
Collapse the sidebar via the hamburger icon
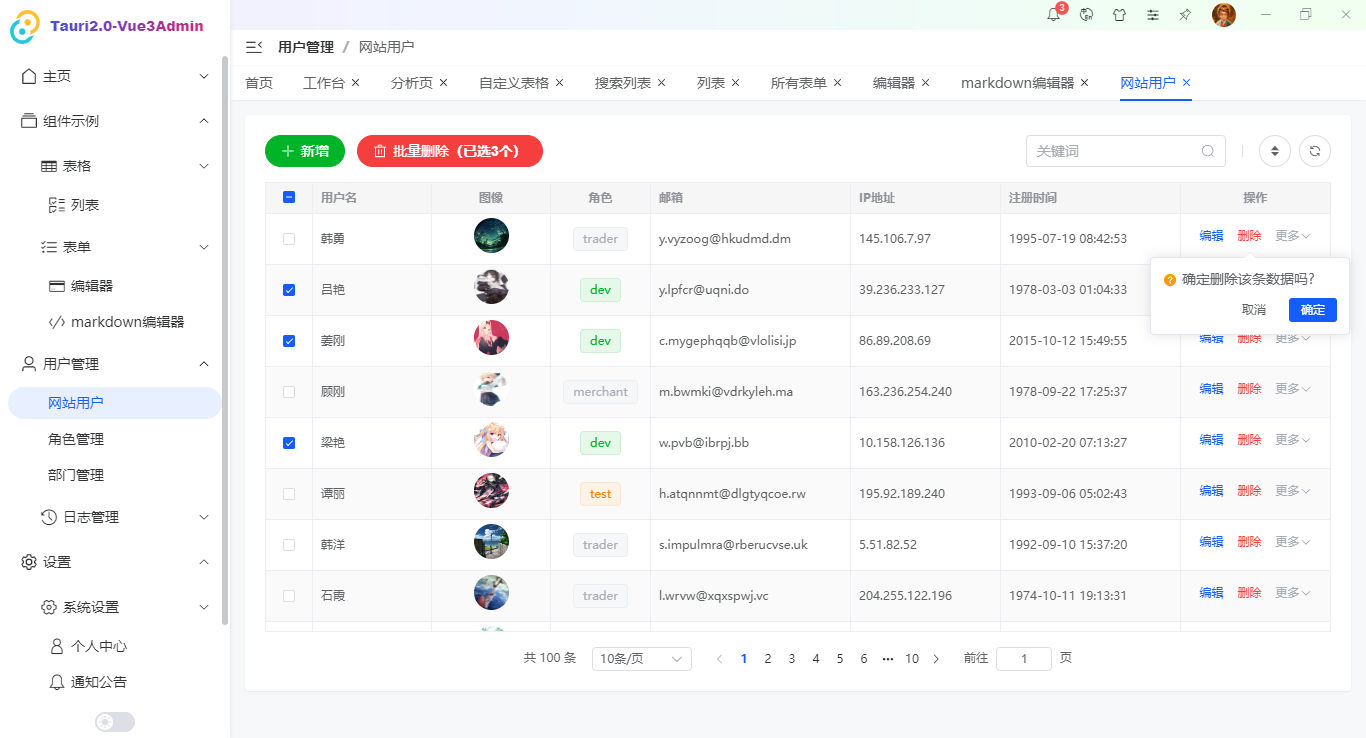[253, 45]
